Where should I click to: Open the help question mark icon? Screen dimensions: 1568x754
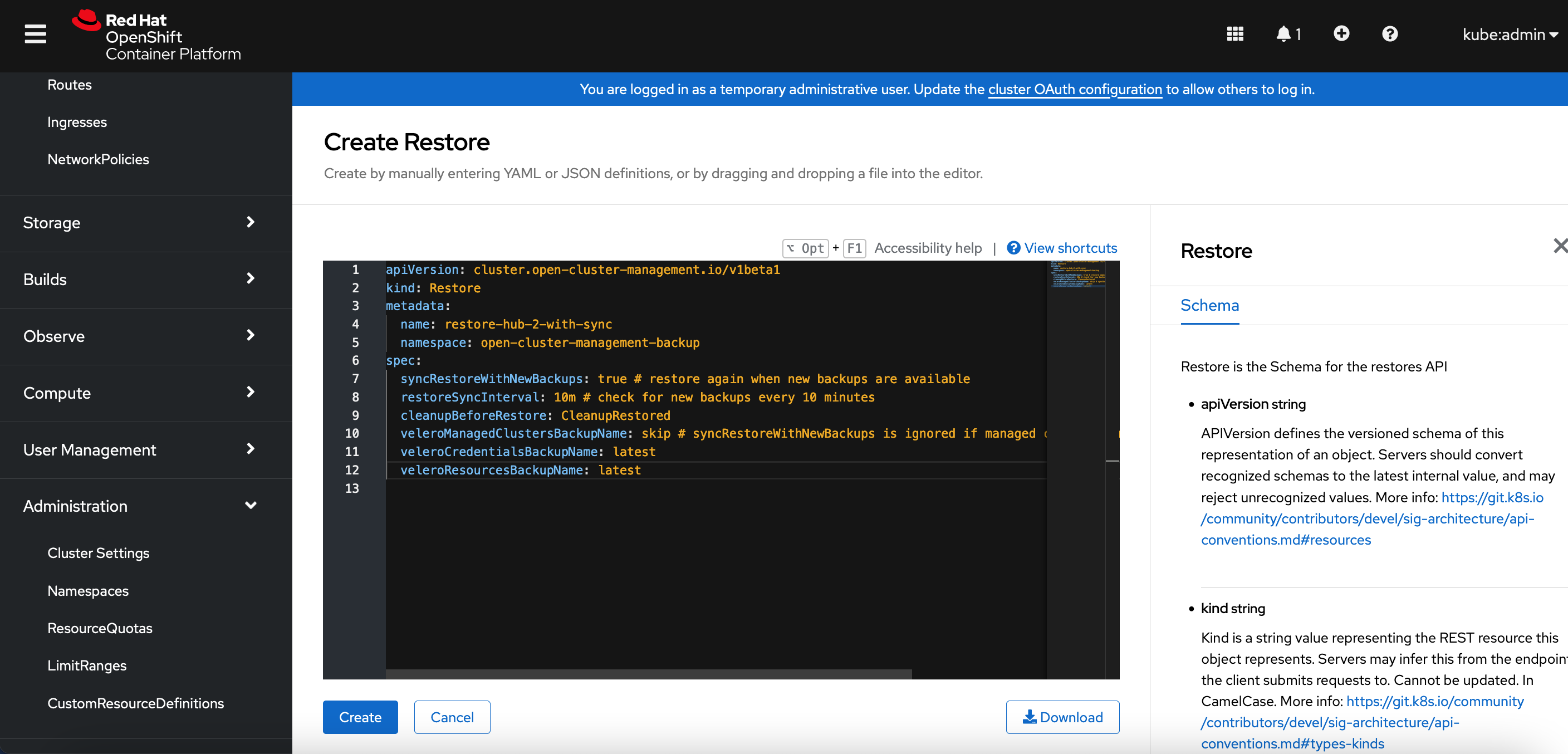tap(1389, 34)
